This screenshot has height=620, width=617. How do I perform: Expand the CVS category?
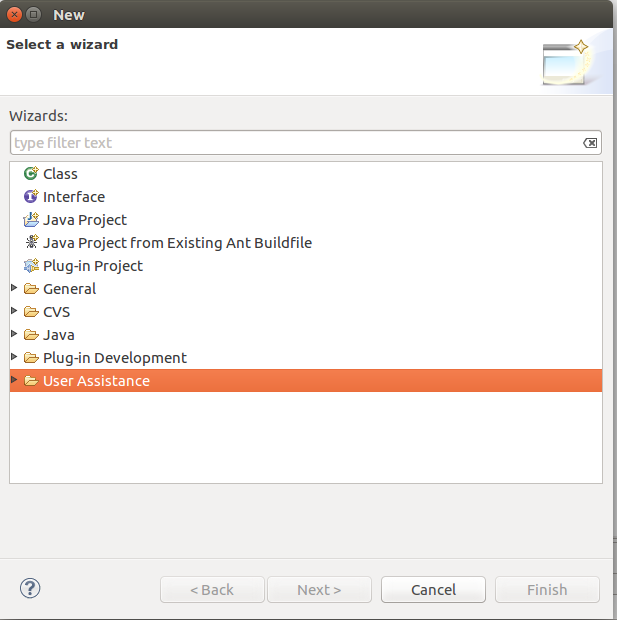14,311
